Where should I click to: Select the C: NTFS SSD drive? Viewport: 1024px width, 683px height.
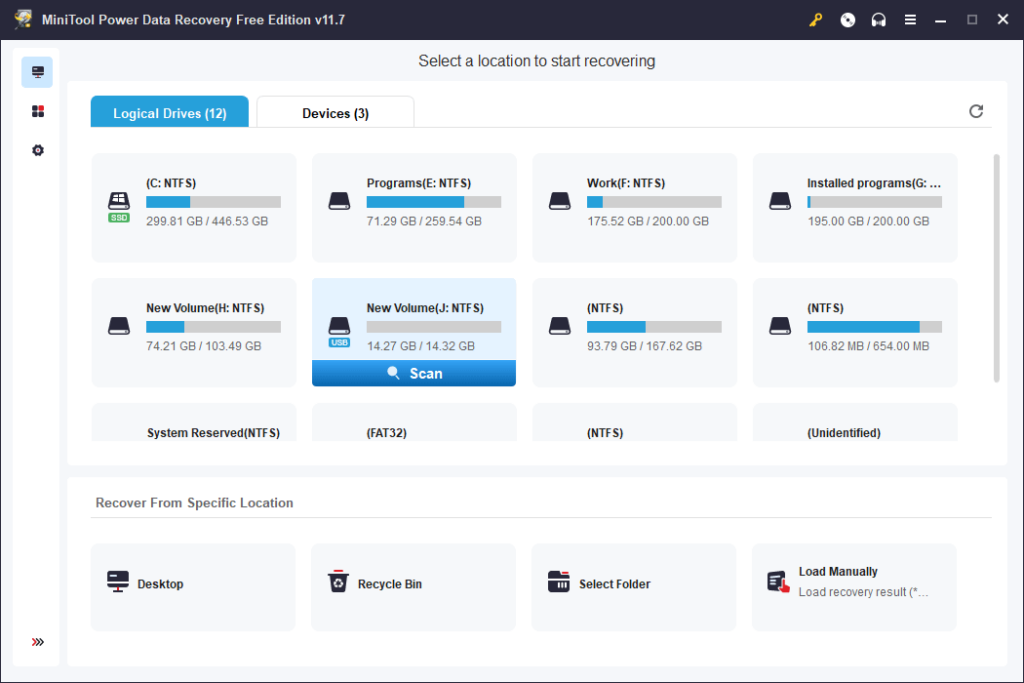click(x=194, y=207)
